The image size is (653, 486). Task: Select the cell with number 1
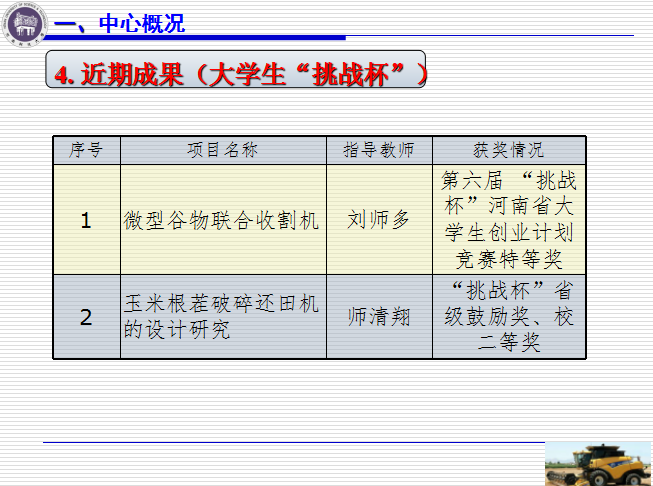click(86, 220)
